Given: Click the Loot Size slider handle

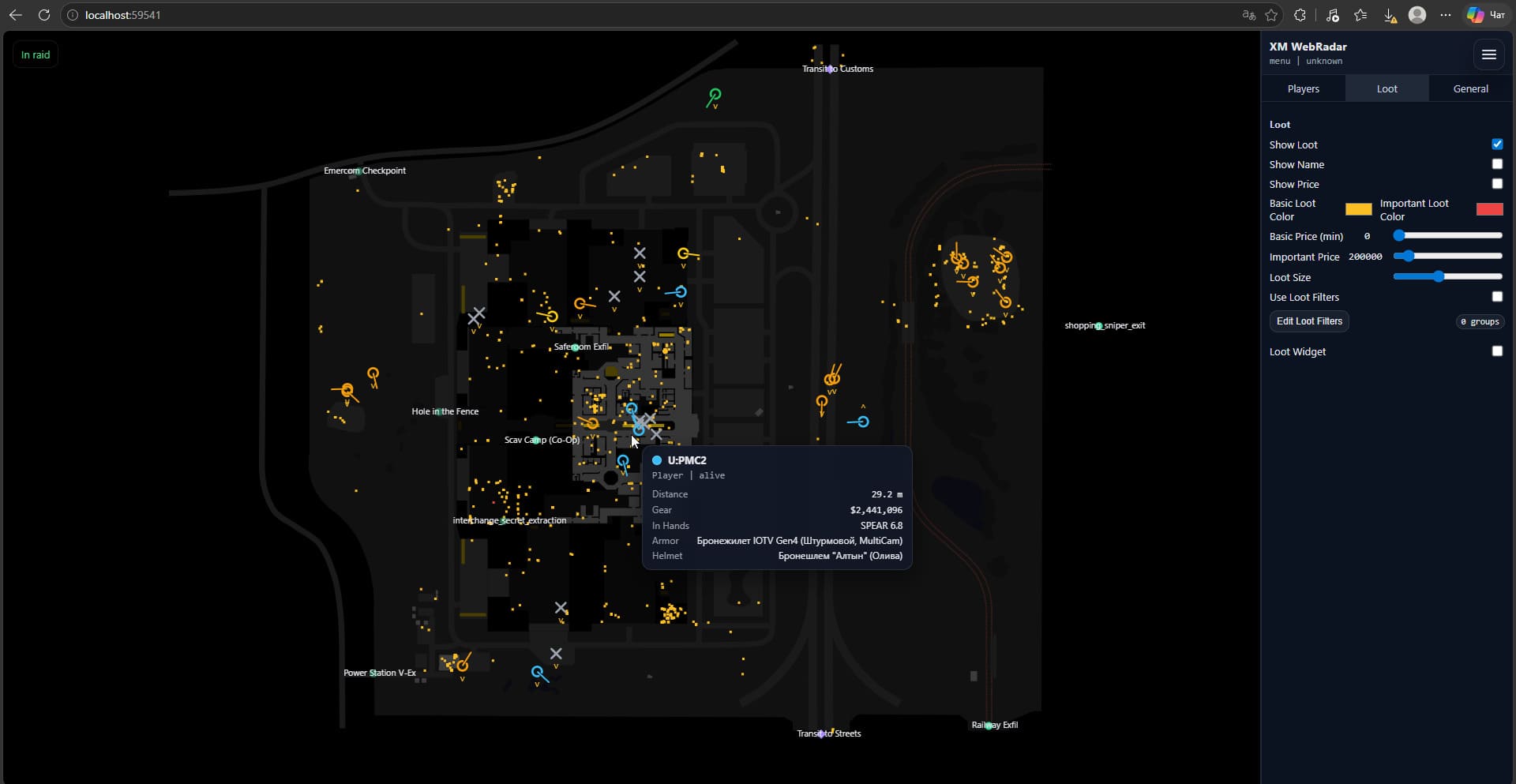Looking at the screenshot, I should pyautogui.click(x=1439, y=276).
